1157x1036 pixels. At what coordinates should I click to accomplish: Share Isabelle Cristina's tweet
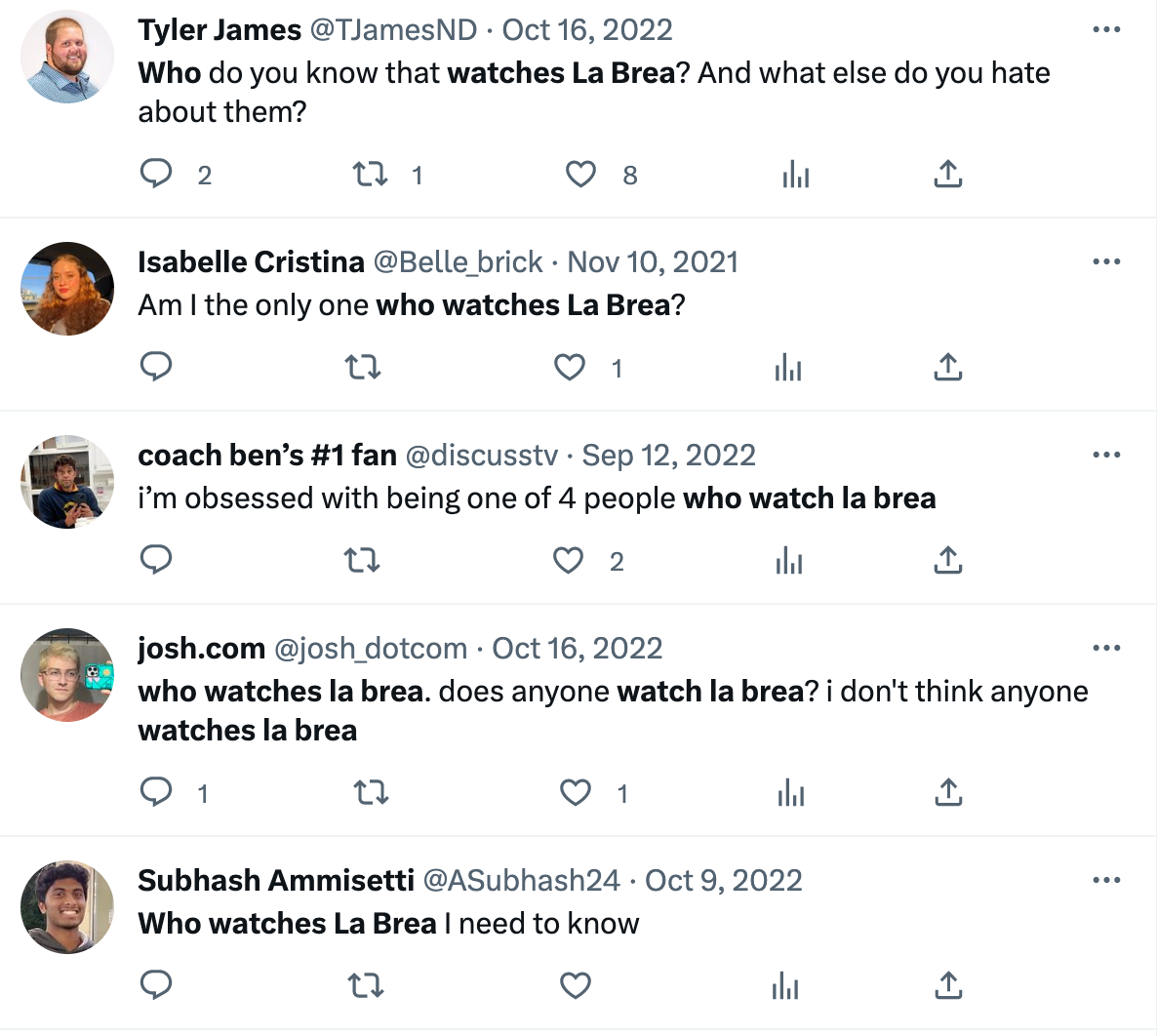tap(948, 367)
